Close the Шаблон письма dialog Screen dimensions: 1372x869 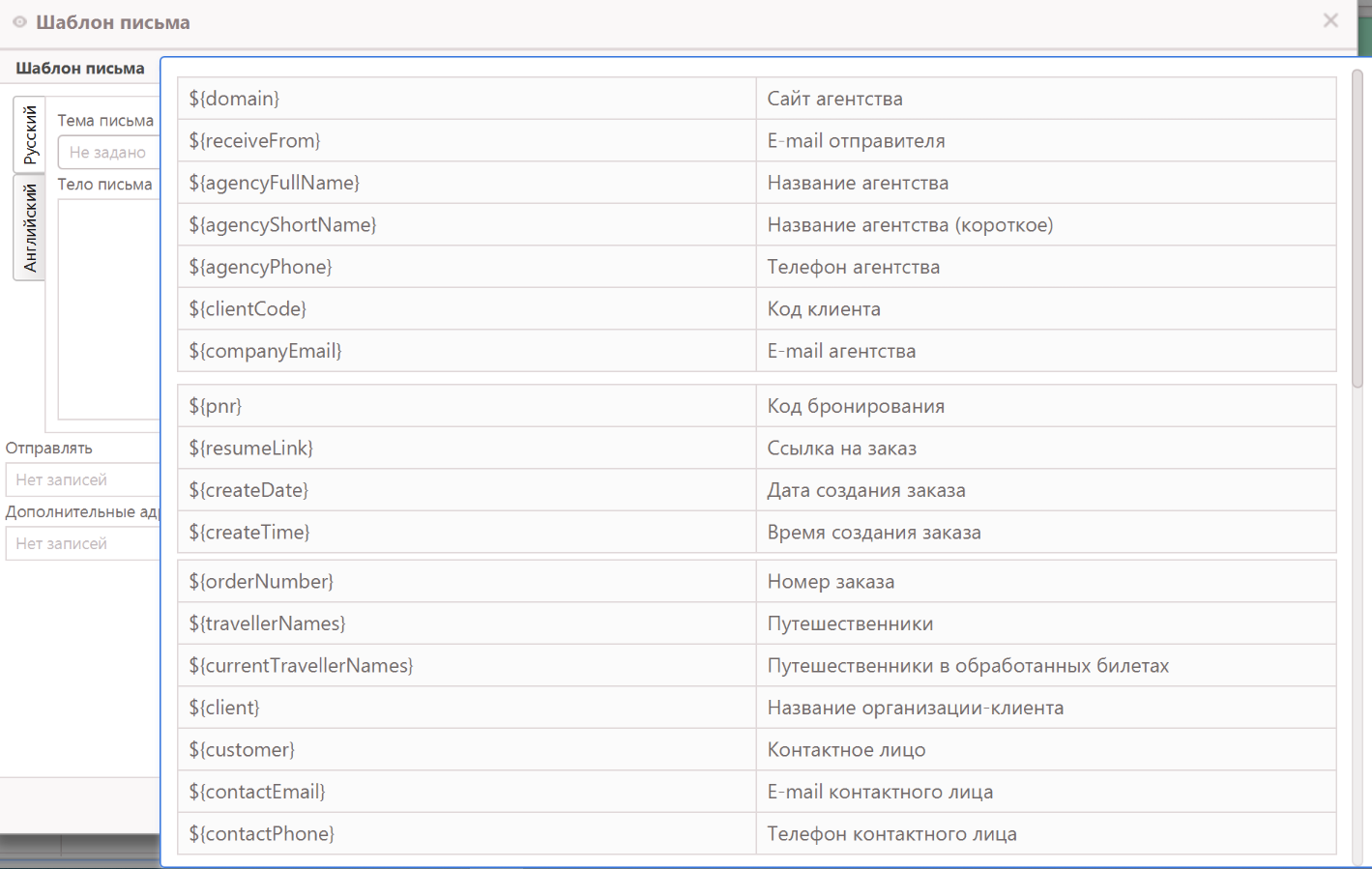tap(1330, 20)
